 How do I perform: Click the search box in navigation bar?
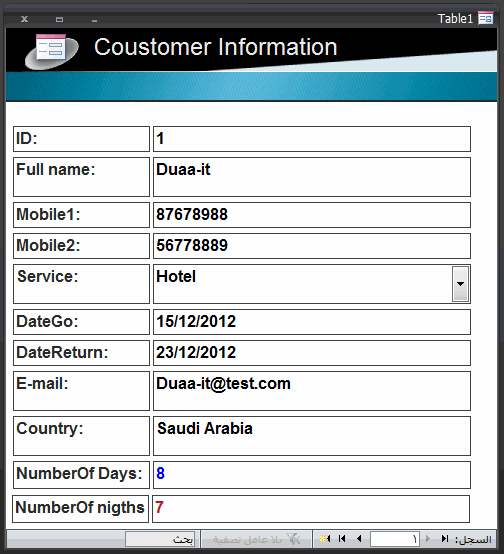click(159, 539)
